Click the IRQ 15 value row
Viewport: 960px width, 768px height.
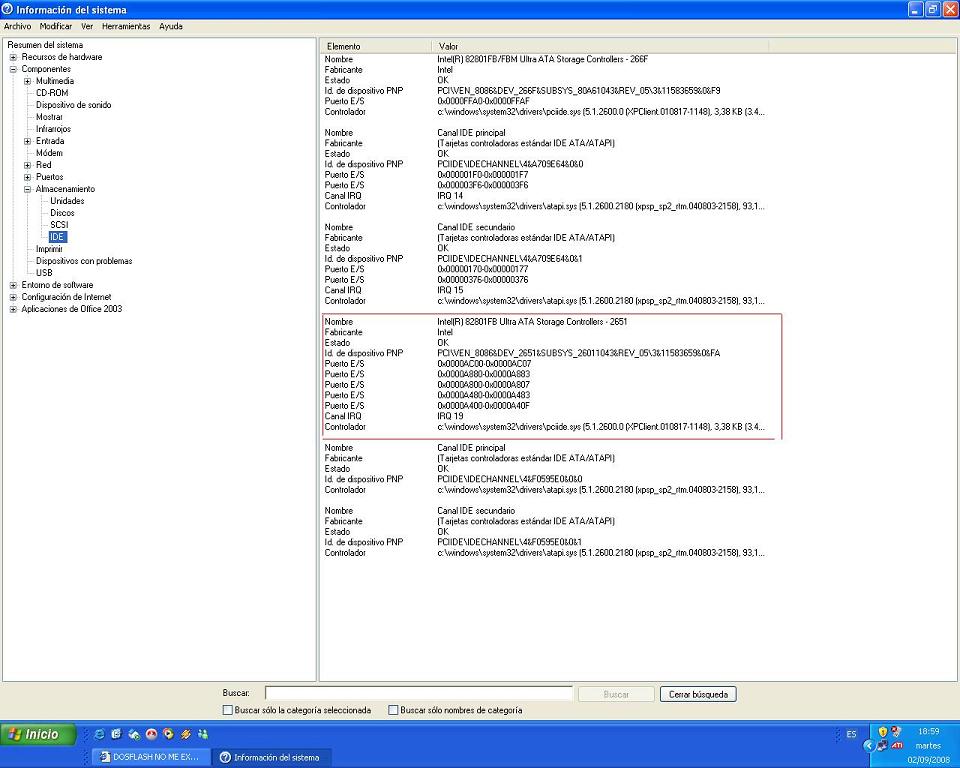point(450,290)
